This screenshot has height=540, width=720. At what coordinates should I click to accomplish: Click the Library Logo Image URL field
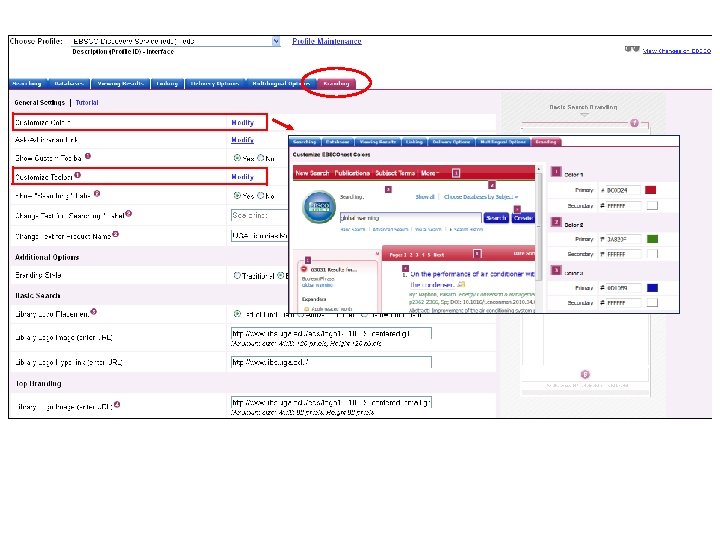[331, 333]
